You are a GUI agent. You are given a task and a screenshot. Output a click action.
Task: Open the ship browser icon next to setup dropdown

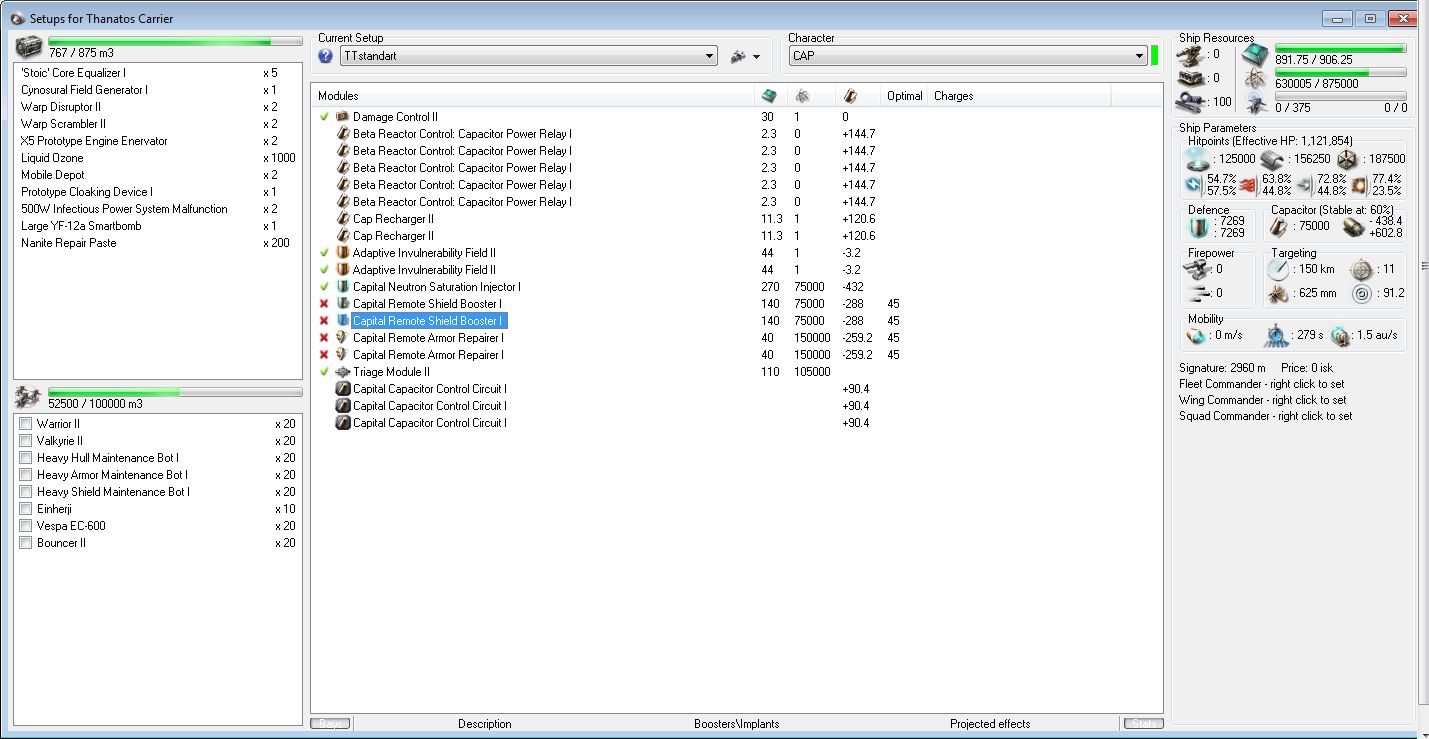click(738, 57)
